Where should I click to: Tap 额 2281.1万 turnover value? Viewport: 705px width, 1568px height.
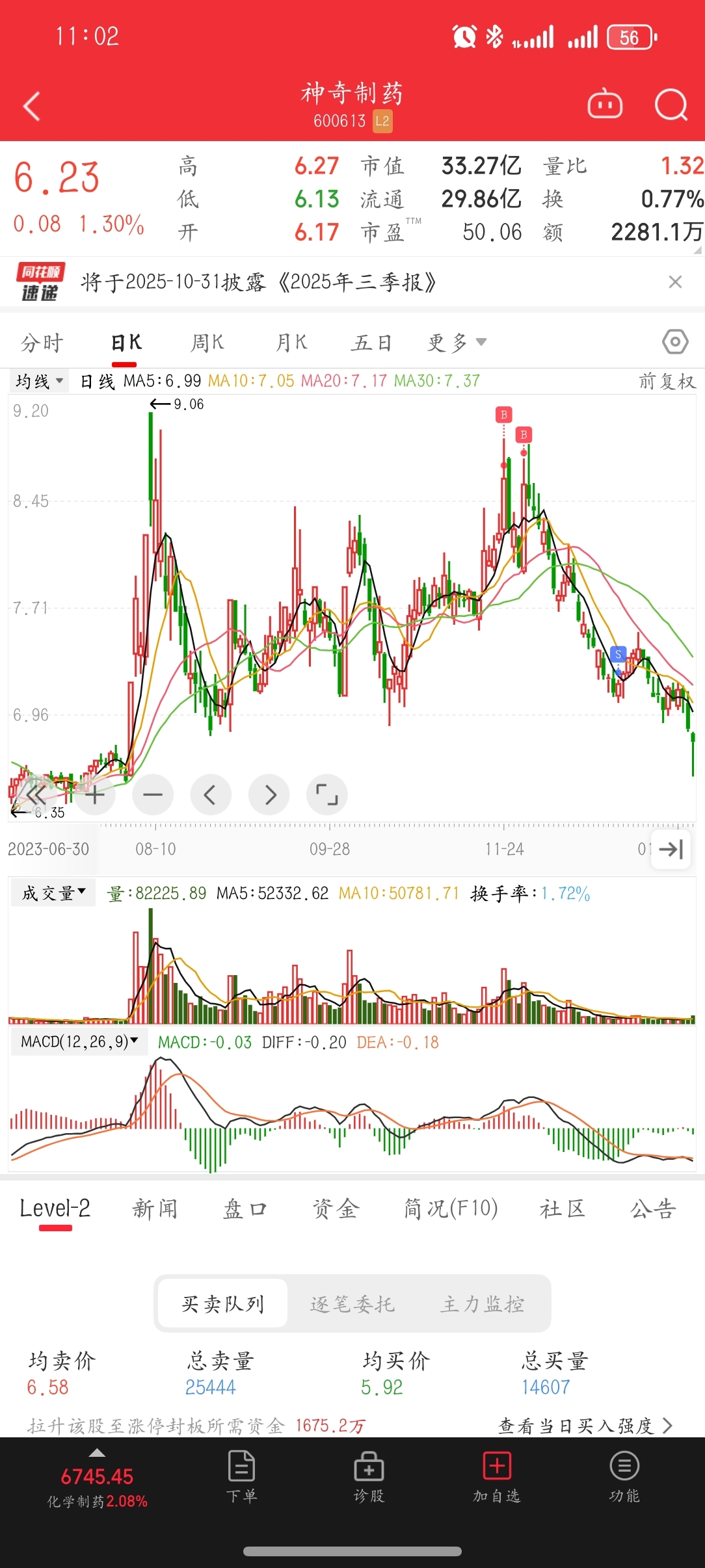[657, 232]
